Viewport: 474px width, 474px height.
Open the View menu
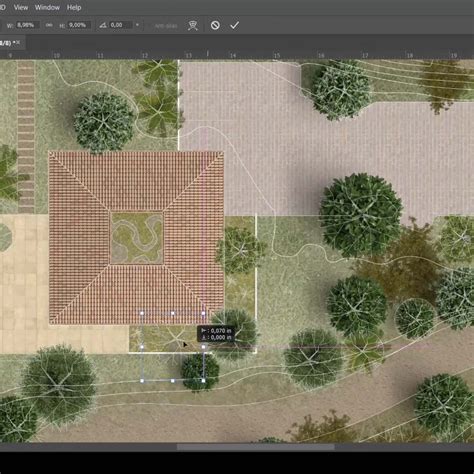pos(21,7)
